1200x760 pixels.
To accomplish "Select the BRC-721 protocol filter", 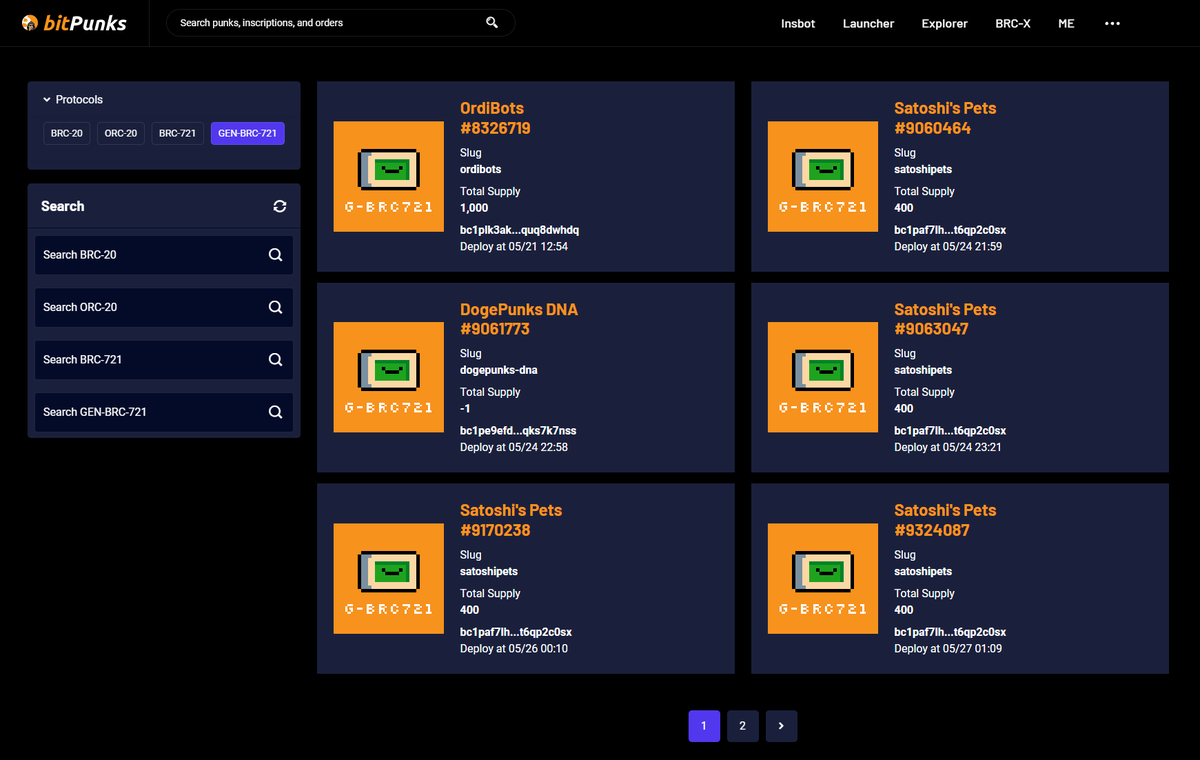I will coord(177,133).
